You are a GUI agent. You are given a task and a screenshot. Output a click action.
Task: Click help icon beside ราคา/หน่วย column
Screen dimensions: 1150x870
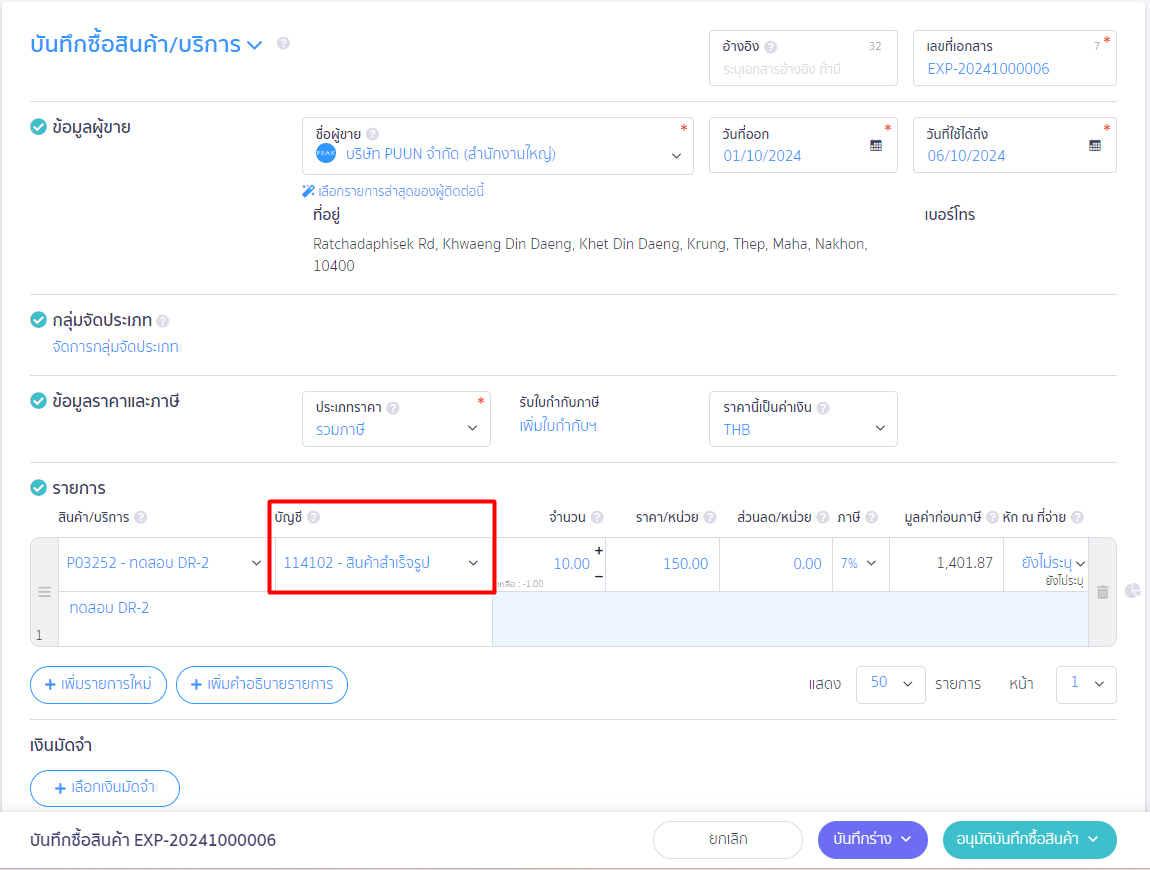[x=709, y=517]
